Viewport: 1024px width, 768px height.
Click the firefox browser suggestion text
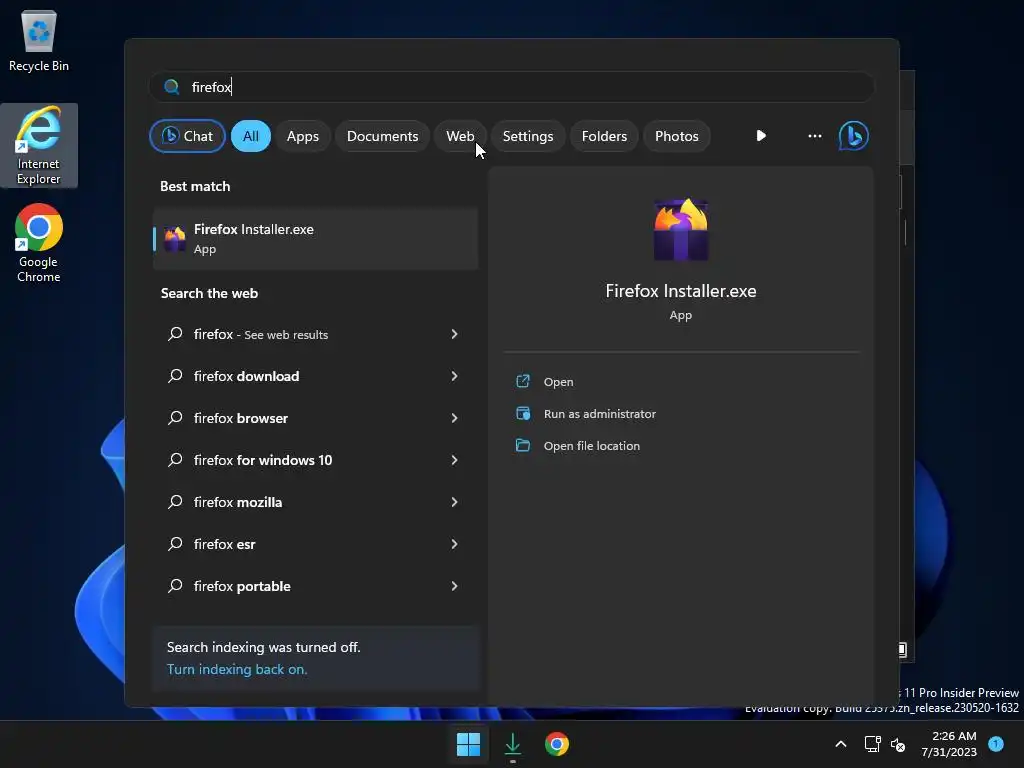240,418
